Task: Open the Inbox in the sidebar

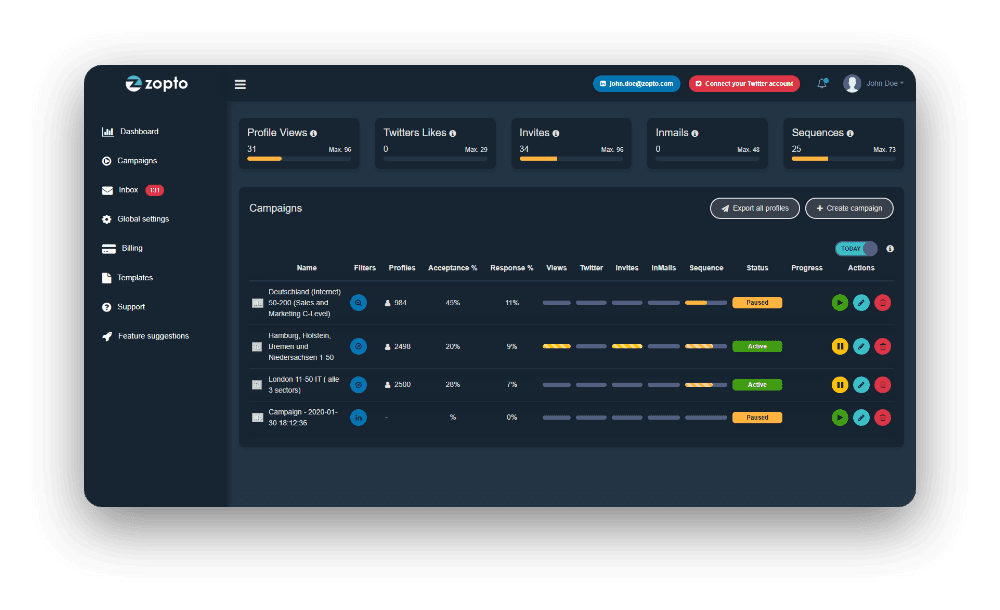Action: (133, 190)
